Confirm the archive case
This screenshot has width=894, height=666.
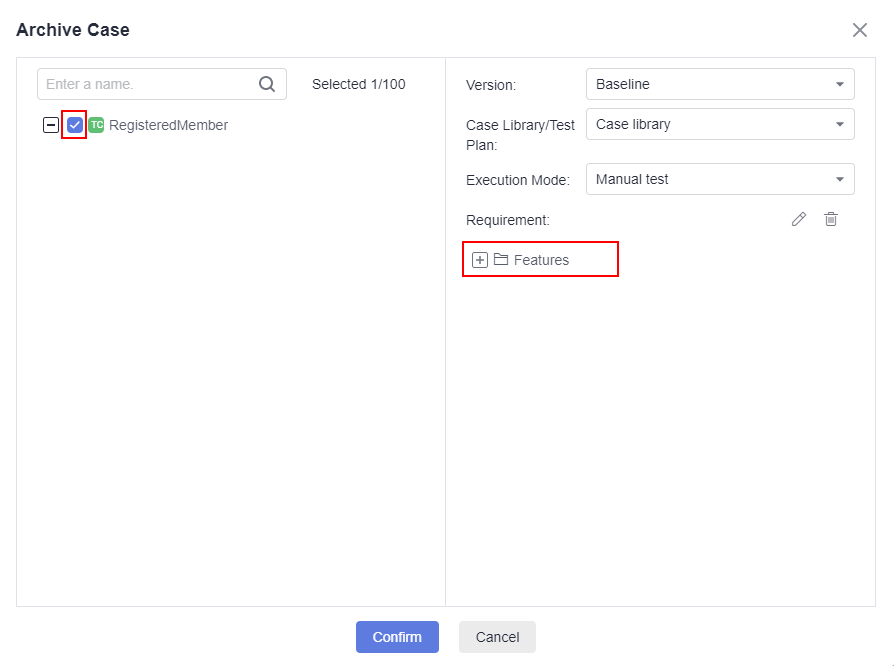coord(397,637)
